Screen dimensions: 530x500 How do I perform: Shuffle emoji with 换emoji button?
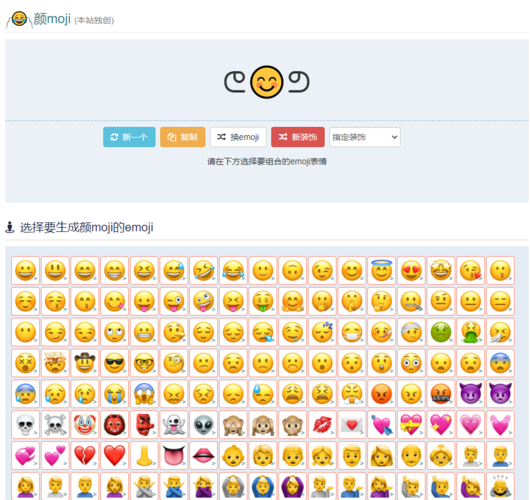(238, 137)
